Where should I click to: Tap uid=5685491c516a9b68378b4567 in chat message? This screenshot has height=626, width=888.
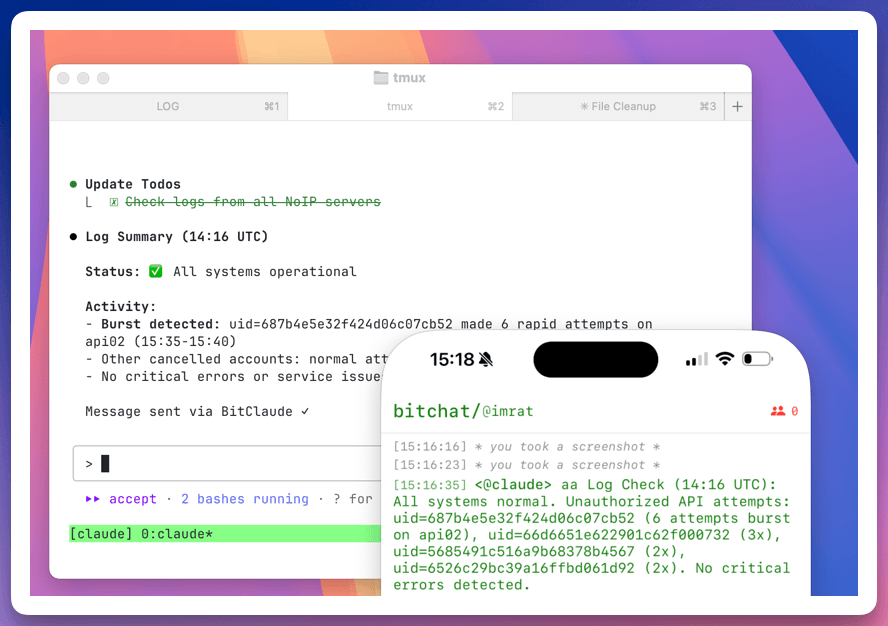514,552
